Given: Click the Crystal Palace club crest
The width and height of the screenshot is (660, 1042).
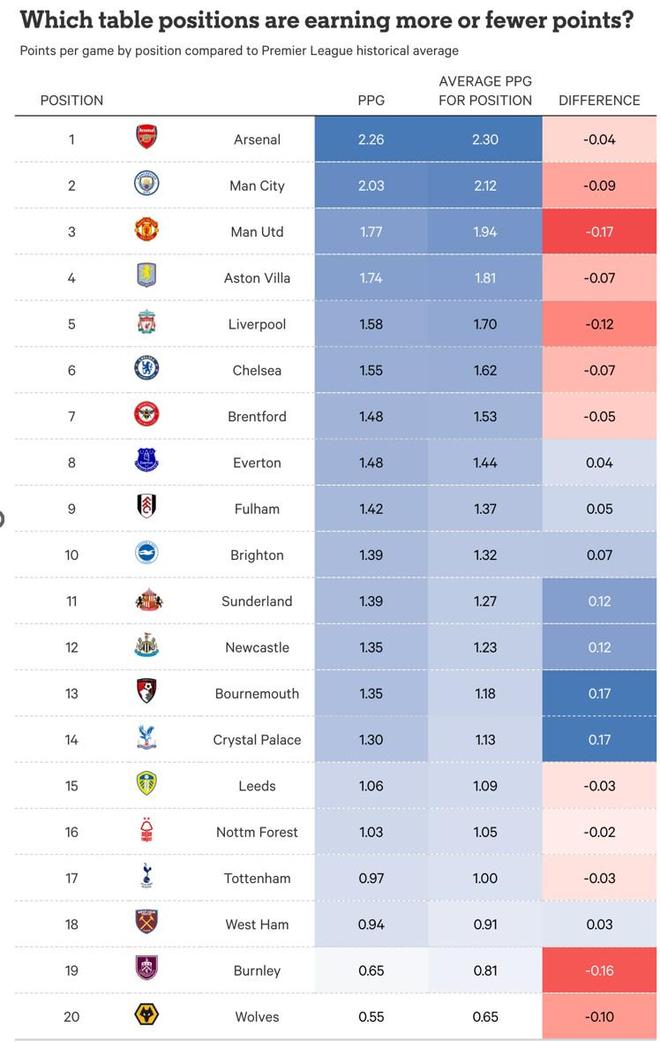Looking at the screenshot, I should (x=147, y=739).
